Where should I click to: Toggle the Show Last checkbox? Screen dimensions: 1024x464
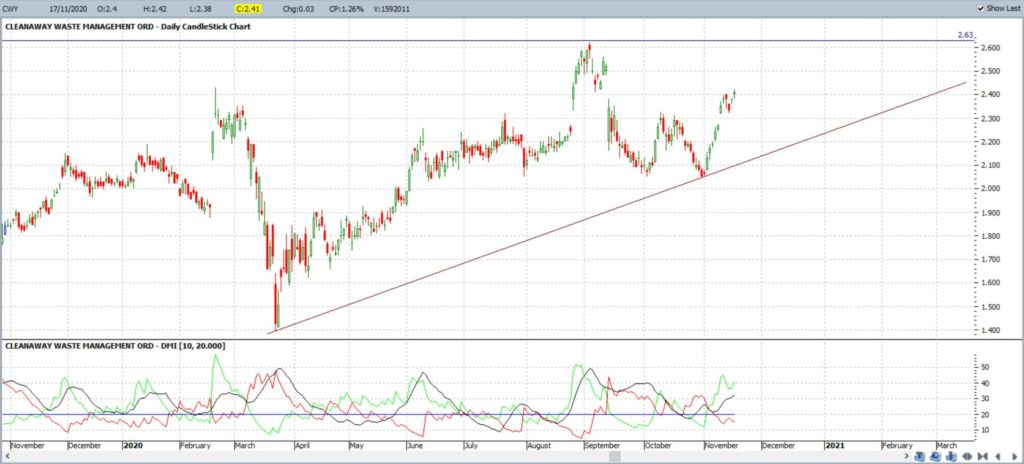981,8
